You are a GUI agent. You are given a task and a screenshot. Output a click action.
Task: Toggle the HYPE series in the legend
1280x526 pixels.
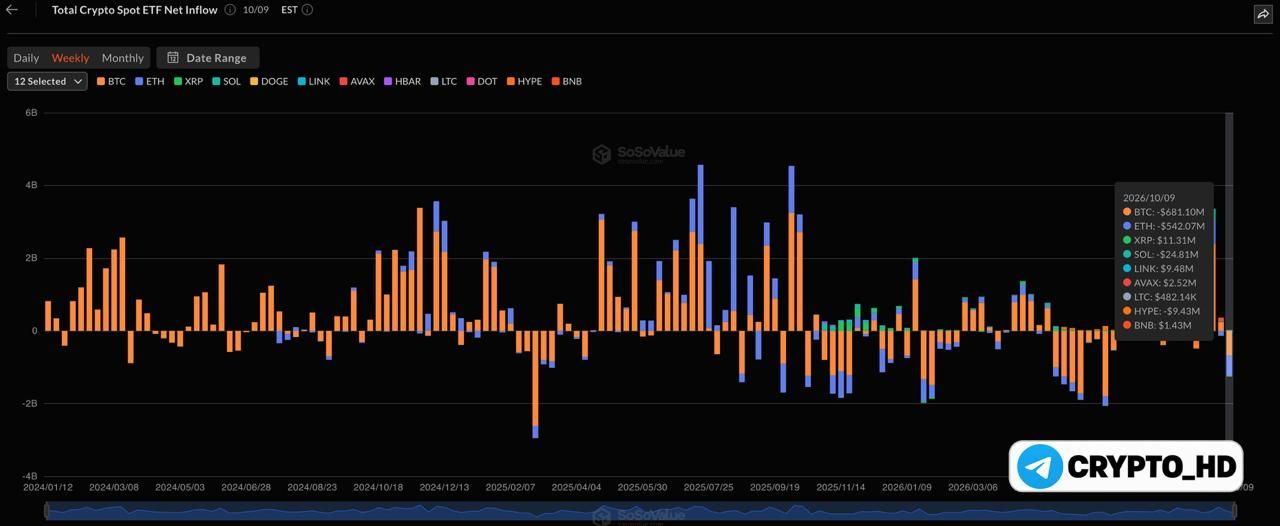pos(524,81)
